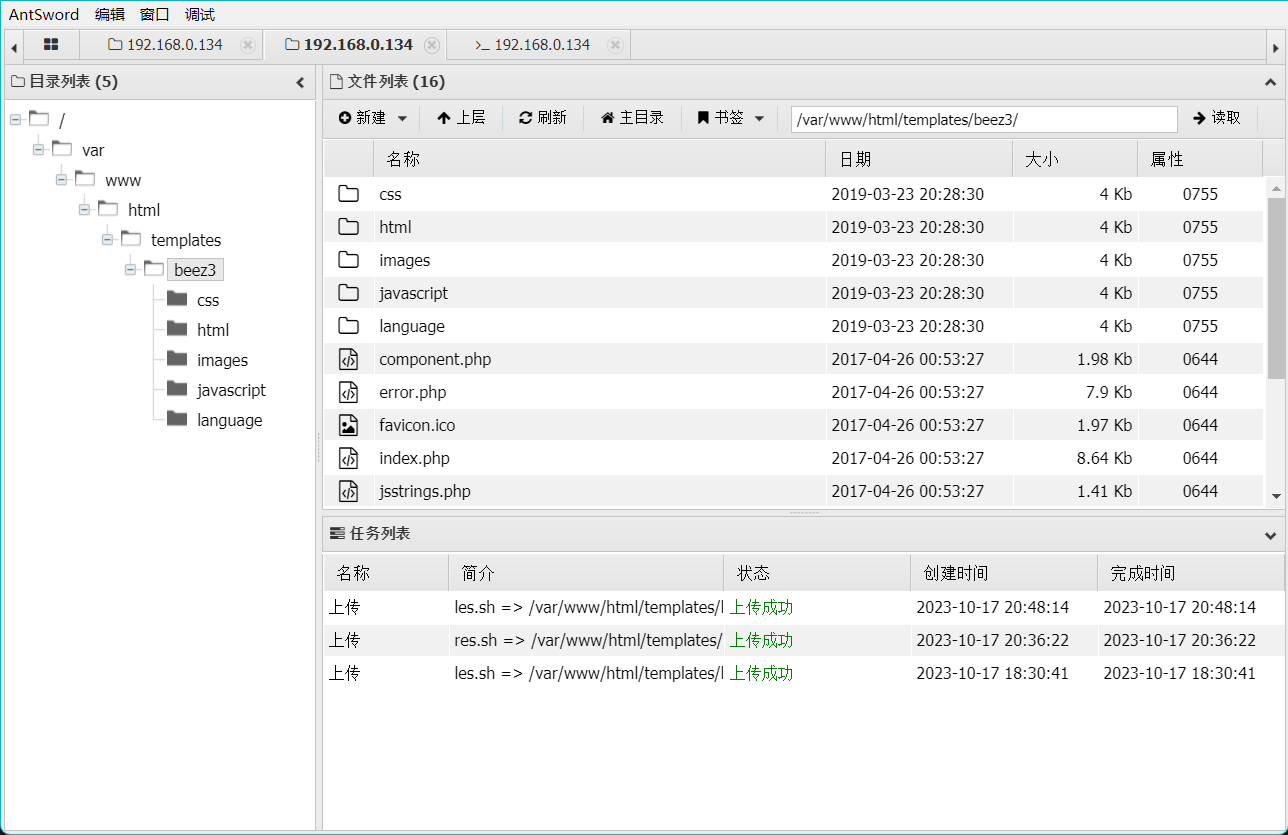The width and height of the screenshot is (1288, 835).
Task: Select the language folder in the tree
Action: [229, 420]
